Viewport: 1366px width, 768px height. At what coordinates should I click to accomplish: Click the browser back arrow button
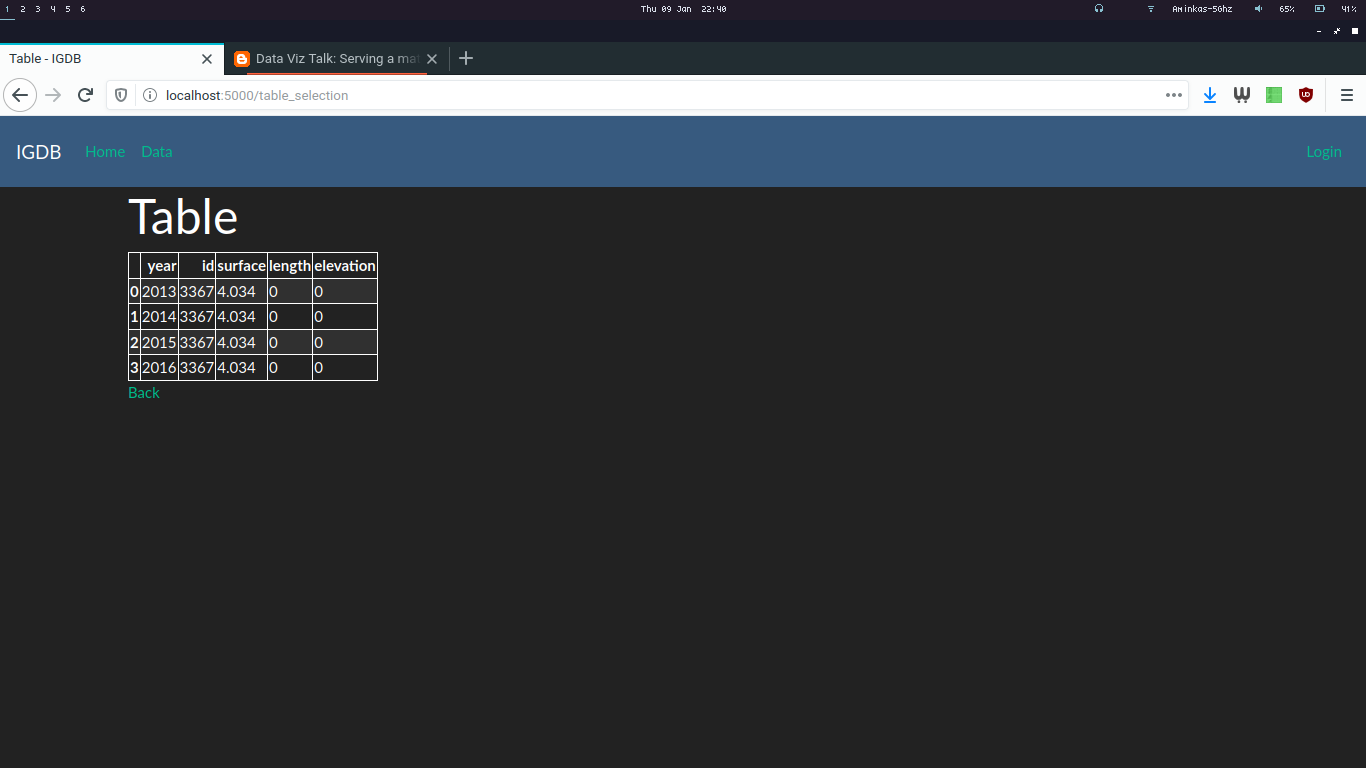coord(20,95)
